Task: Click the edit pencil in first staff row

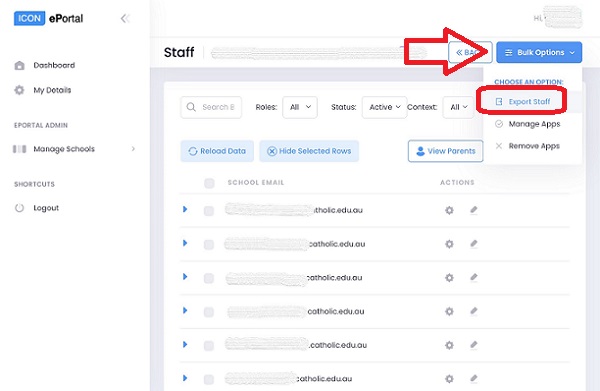Action: coord(474,210)
